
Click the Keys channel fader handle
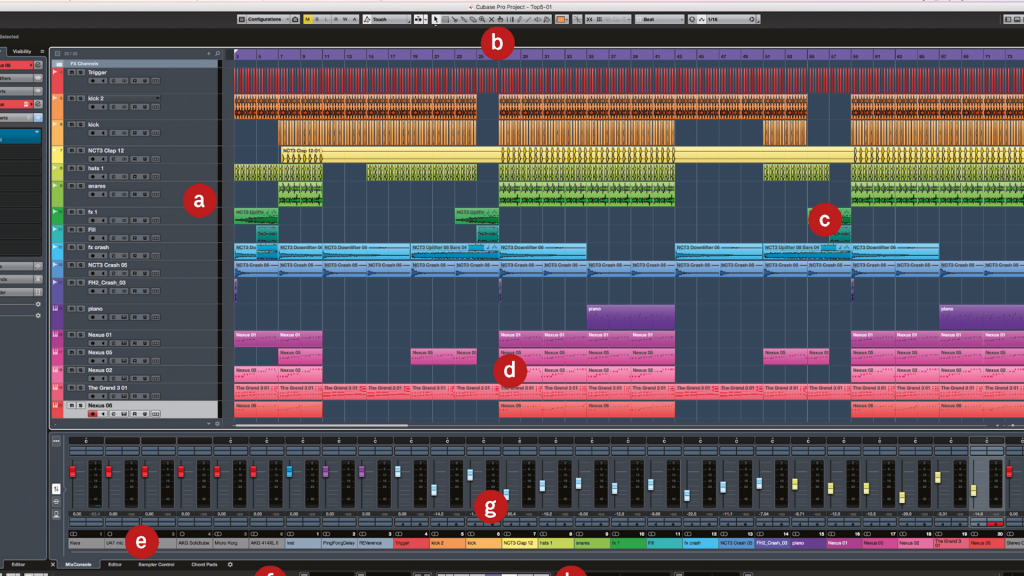tap(72, 471)
